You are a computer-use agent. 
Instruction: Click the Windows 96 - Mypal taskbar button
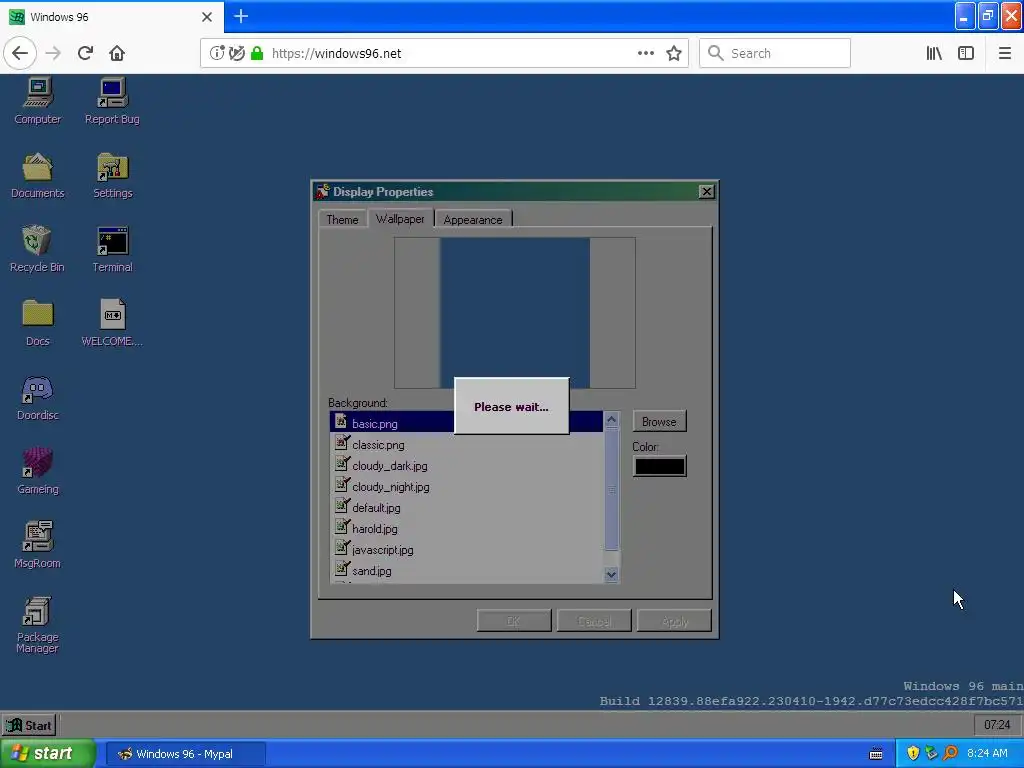pyautogui.click(x=185, y=754)
